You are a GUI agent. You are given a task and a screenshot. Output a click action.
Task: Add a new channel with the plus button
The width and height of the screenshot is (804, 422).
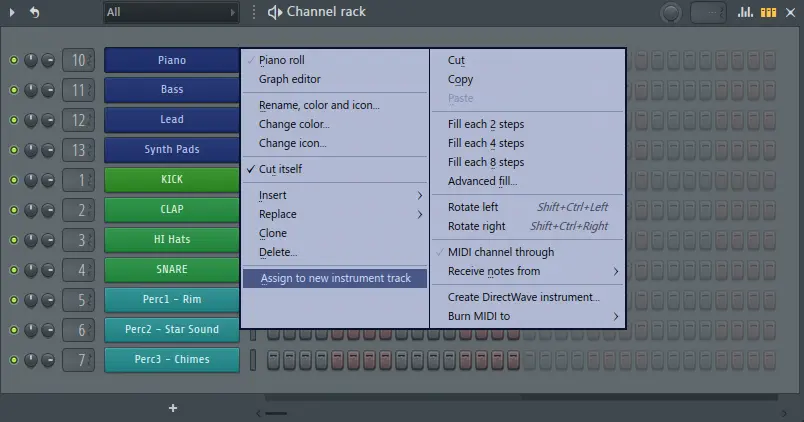tap(172, 408)
